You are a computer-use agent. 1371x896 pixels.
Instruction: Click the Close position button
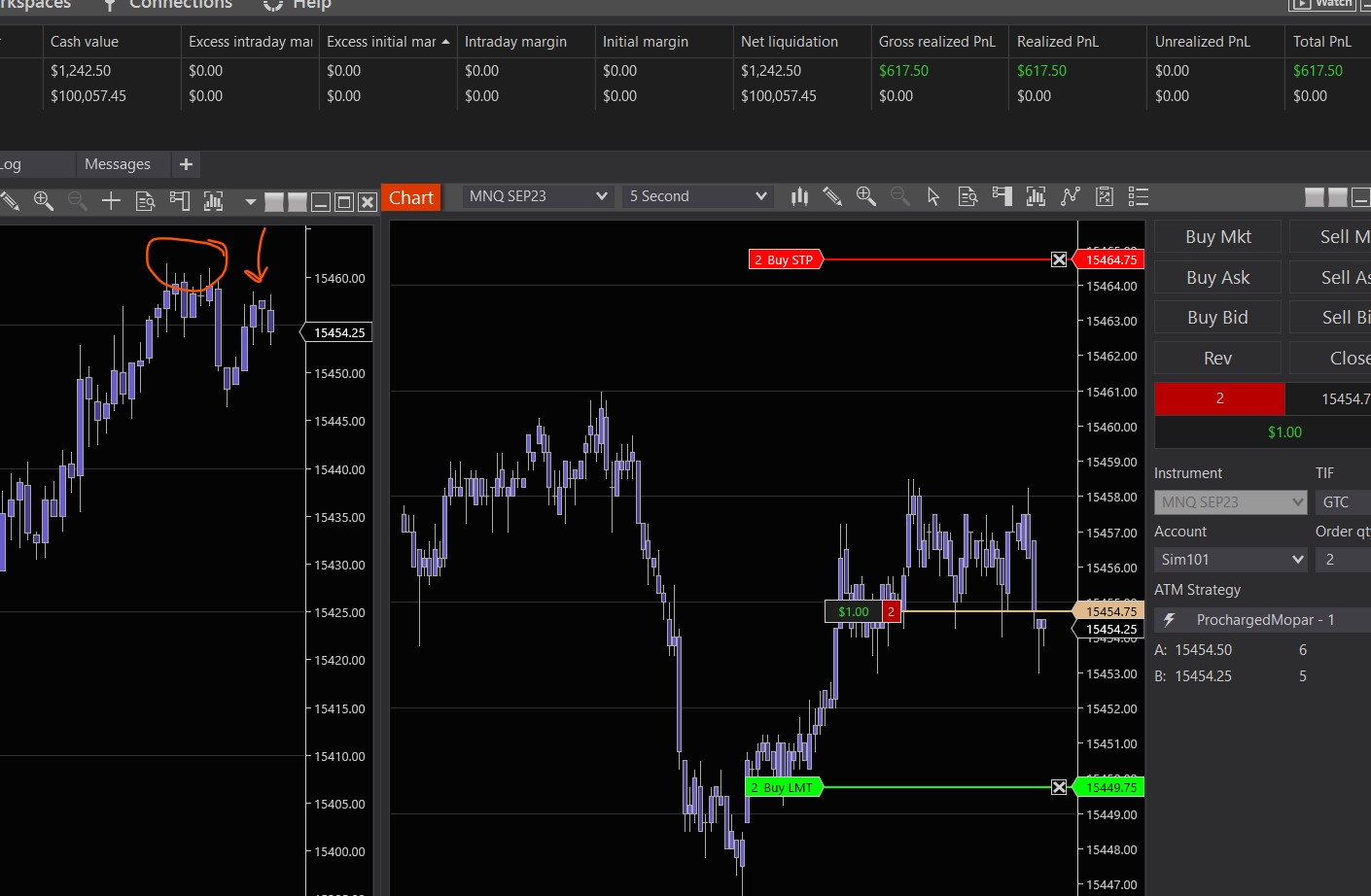coord(1330,359)
